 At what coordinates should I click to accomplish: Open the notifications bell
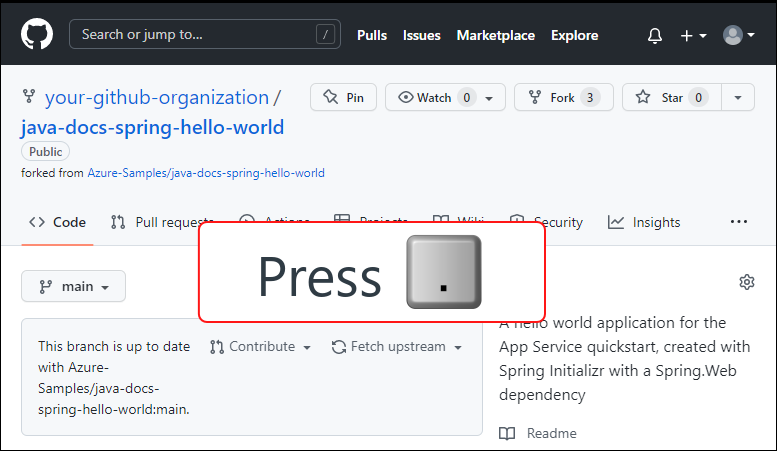655,35
